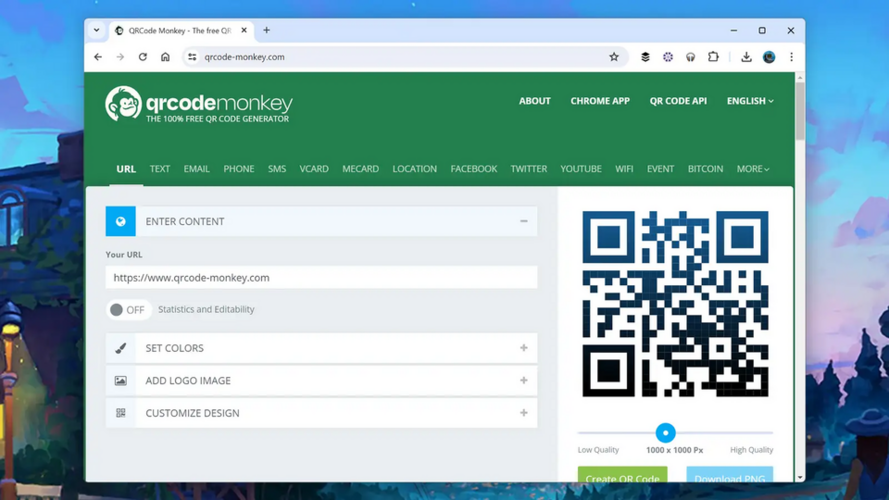Viewport: 889px width, 500px height.
Task: Go to the browser home page
Action: pos(165,57)
